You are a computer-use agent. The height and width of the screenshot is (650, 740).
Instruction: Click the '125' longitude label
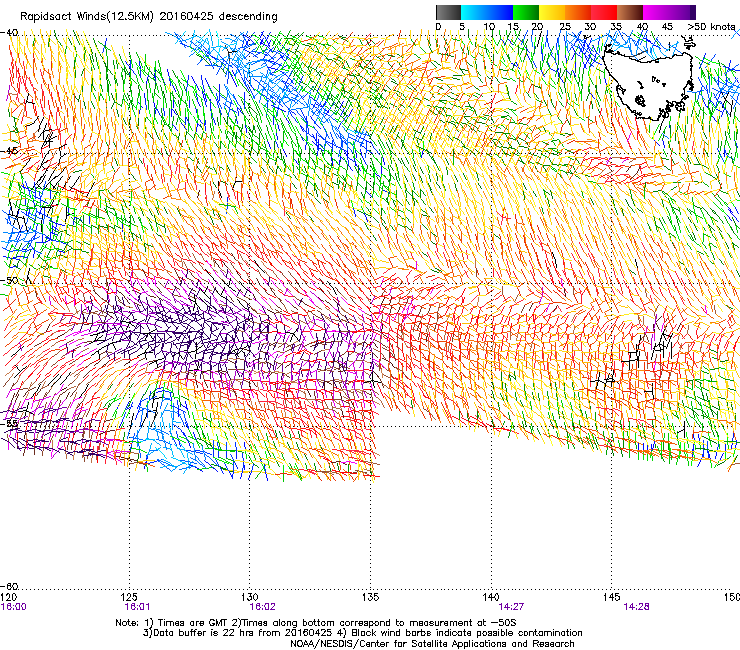click(129, 597)
